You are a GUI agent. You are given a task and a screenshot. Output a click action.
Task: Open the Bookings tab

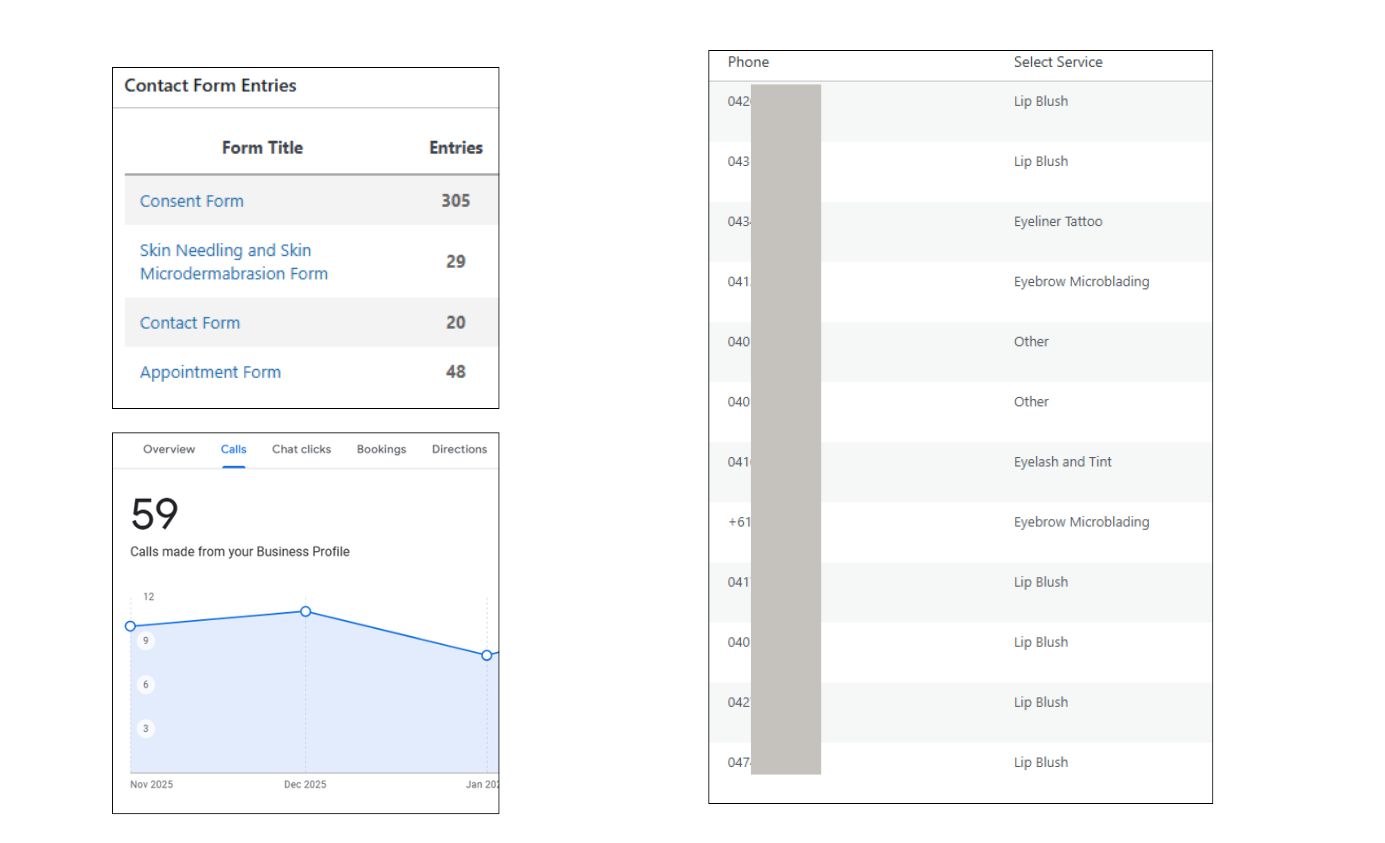[381, 449]
